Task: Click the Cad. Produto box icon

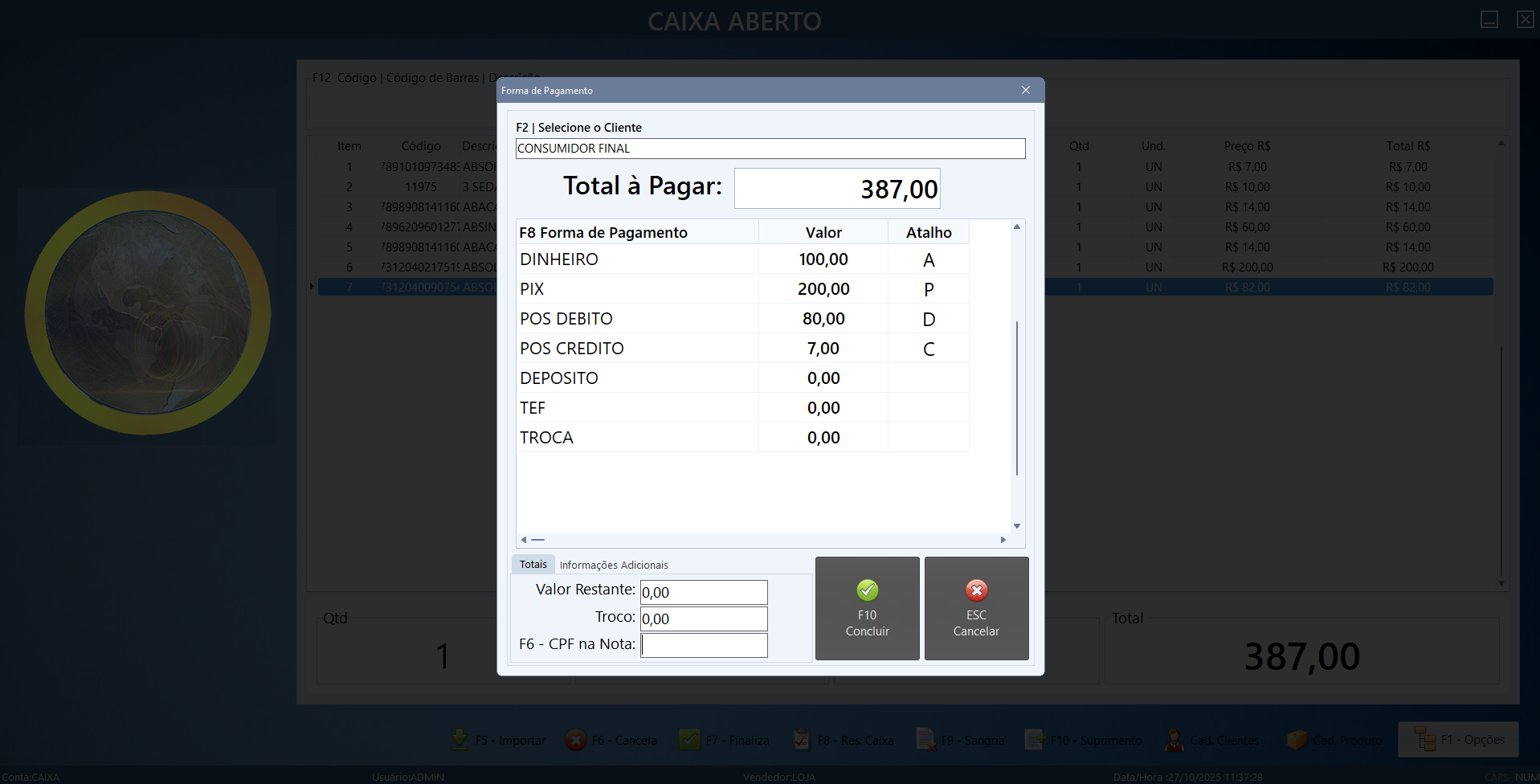Action: (1296, 740)
